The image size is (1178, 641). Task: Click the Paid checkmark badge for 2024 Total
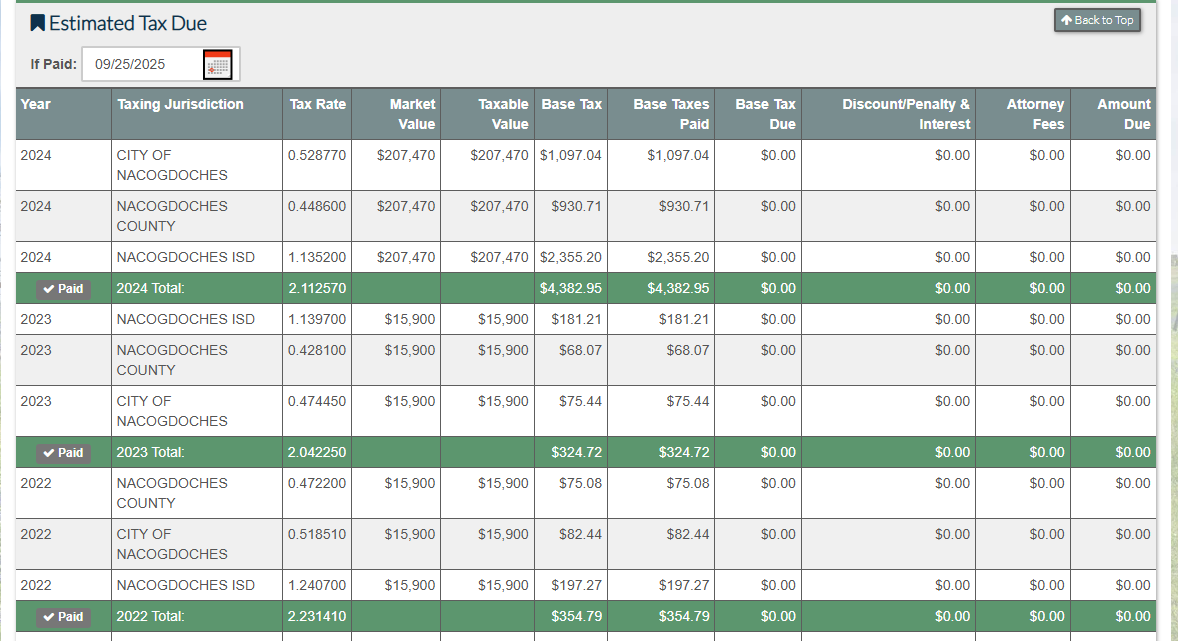[64, 289]
